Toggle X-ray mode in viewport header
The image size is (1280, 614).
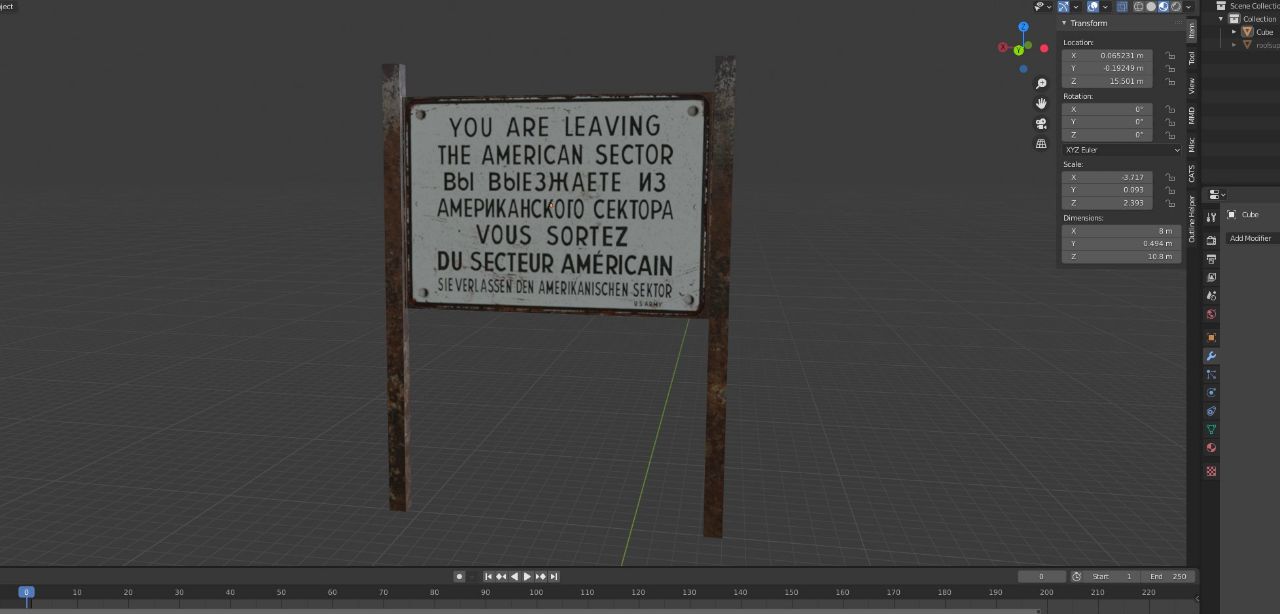tap(1122, 6)
